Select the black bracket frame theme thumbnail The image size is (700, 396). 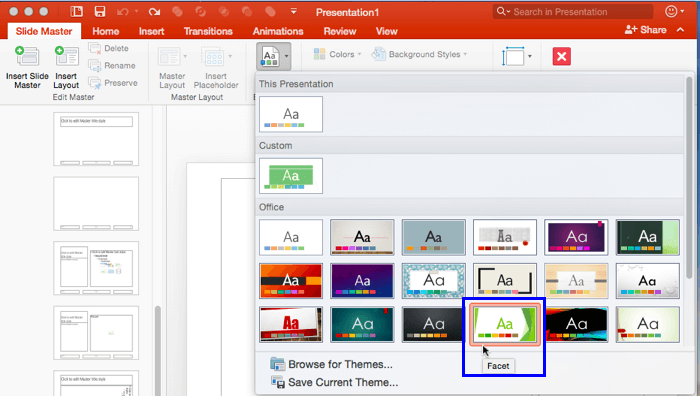tap(504, 280)
